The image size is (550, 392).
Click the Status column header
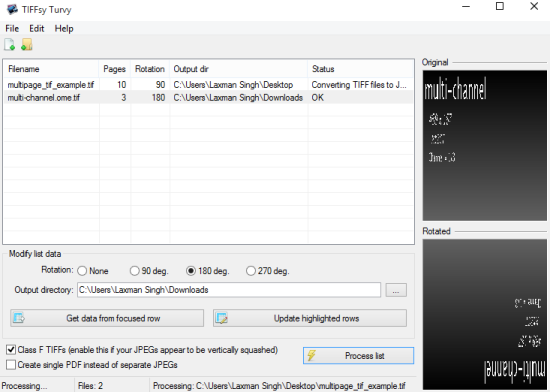361,69
